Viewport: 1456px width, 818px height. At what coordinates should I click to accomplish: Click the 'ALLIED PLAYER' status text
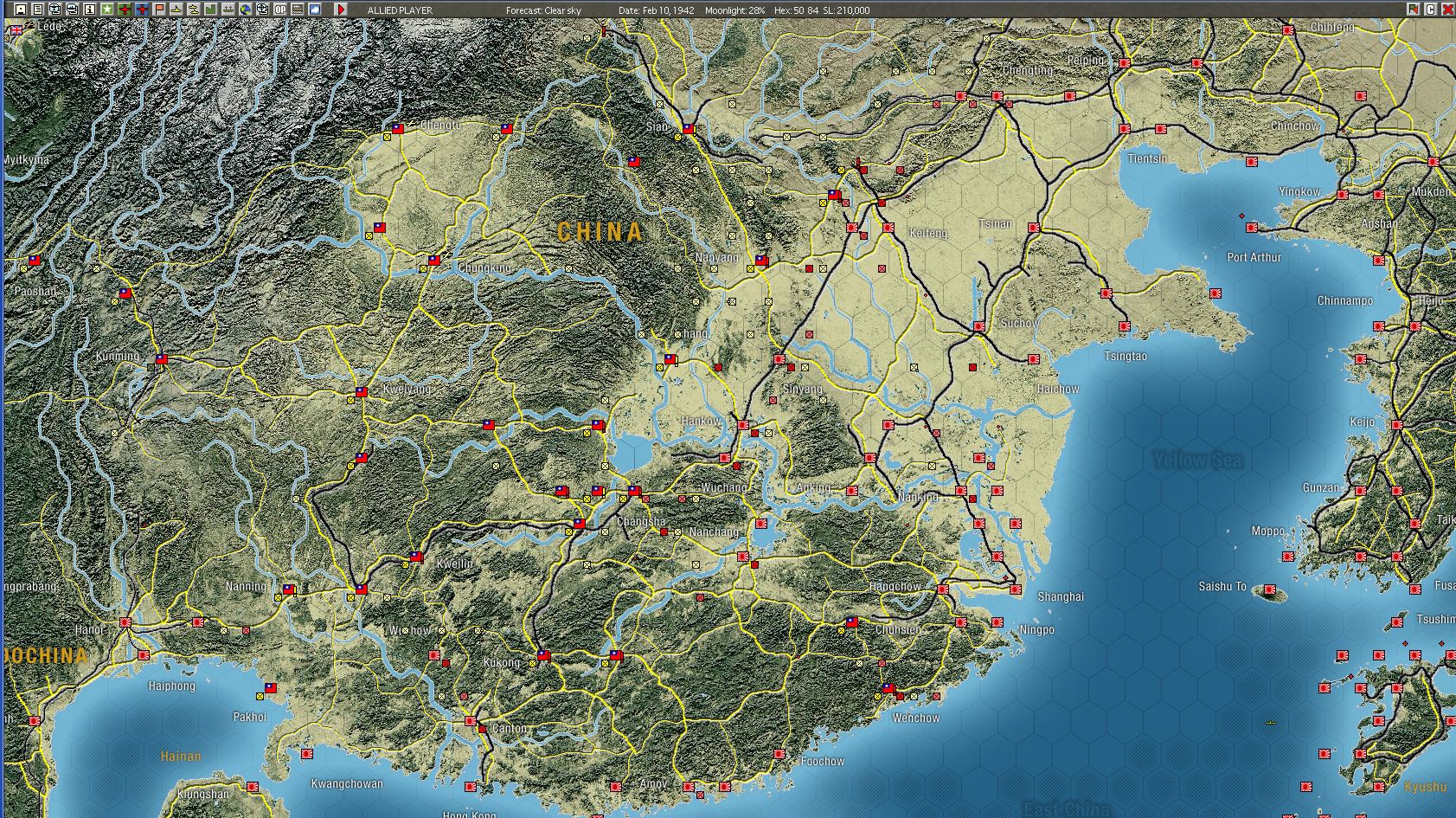[x=400, y=10]
